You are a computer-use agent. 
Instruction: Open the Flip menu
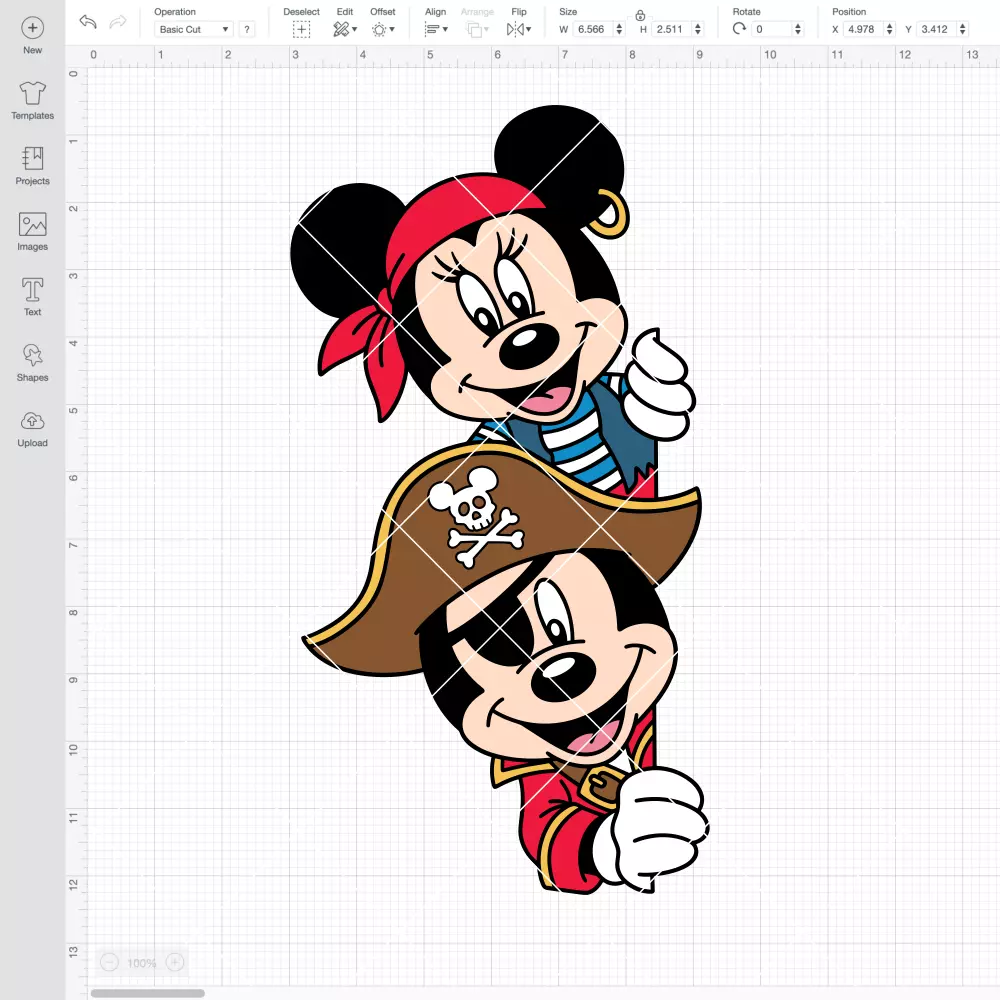tap(519, 29)
